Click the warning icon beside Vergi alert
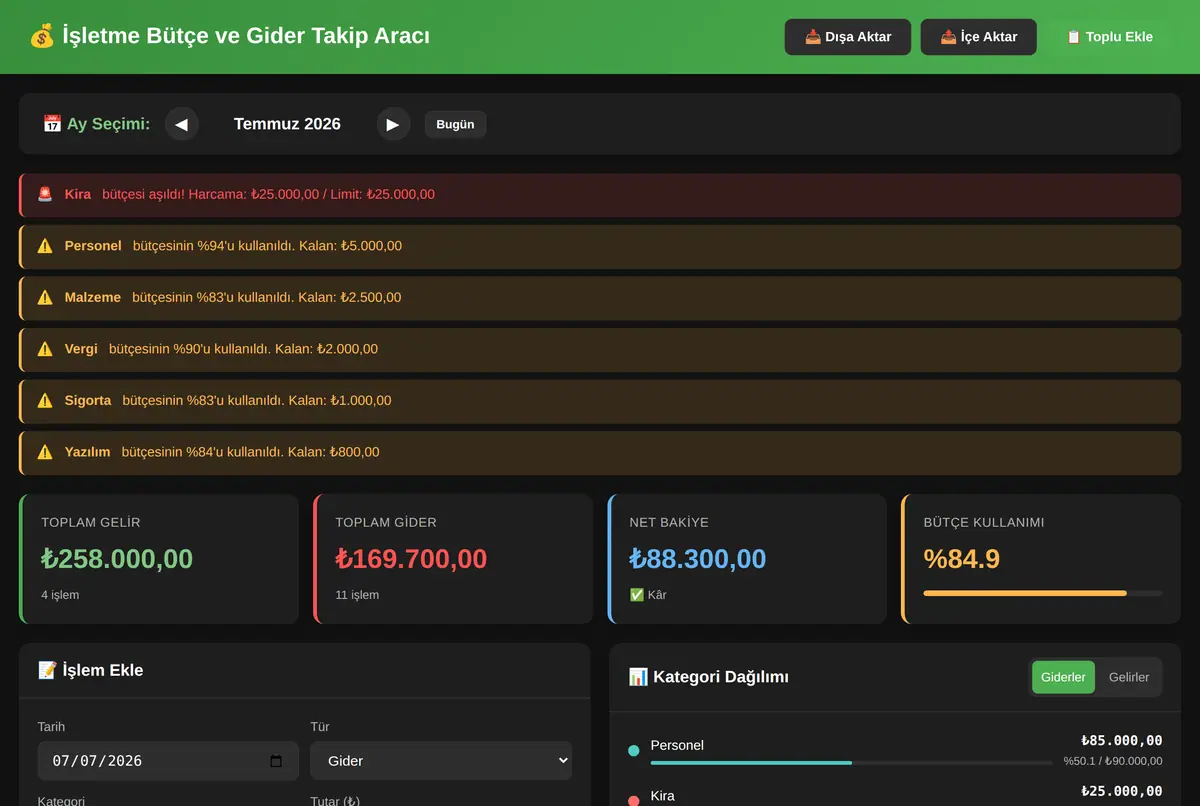 tap(45, 349)
